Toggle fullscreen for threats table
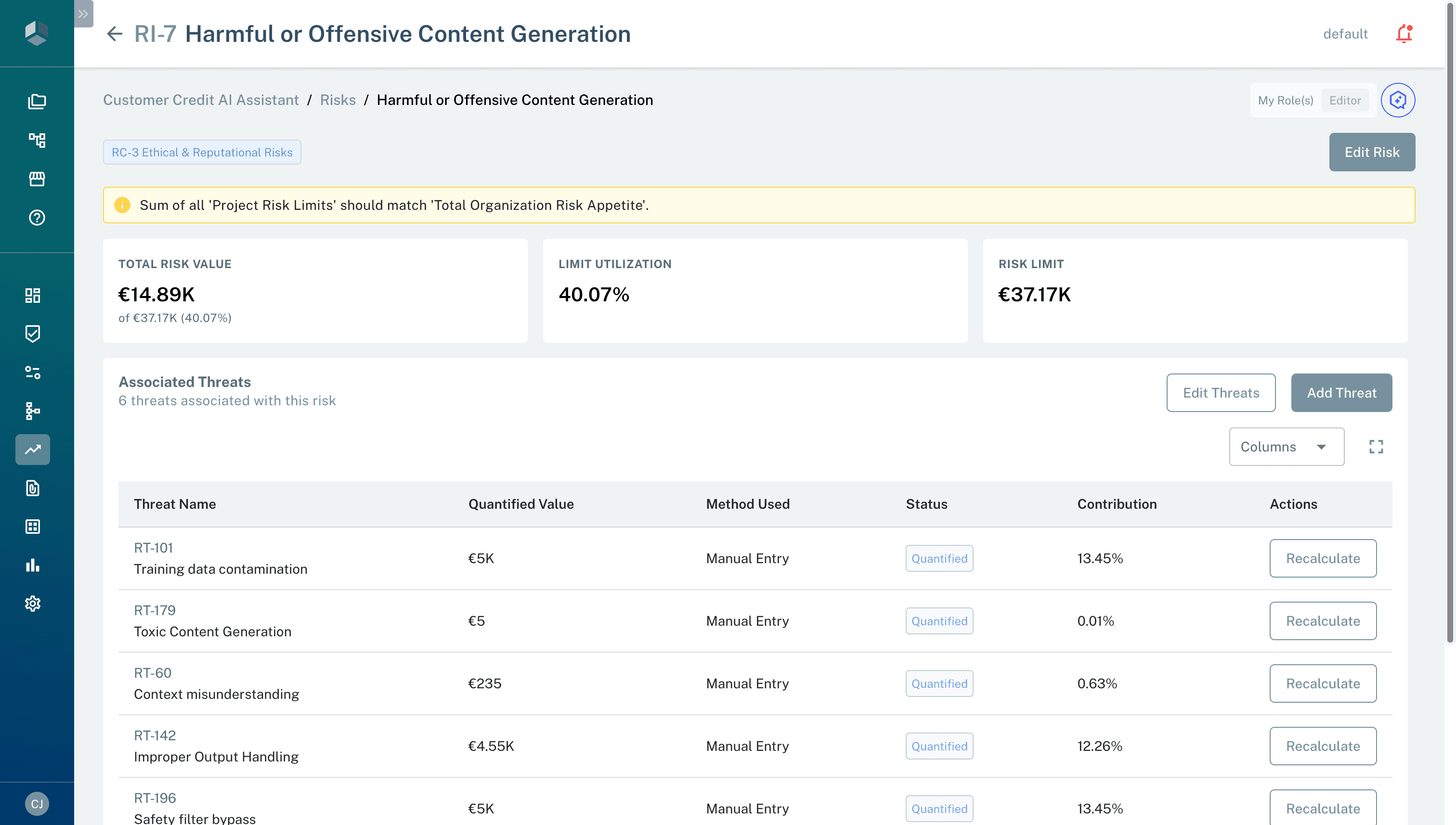The height and width of the screenshot is (825, 1456). [x=1376, y=447]
